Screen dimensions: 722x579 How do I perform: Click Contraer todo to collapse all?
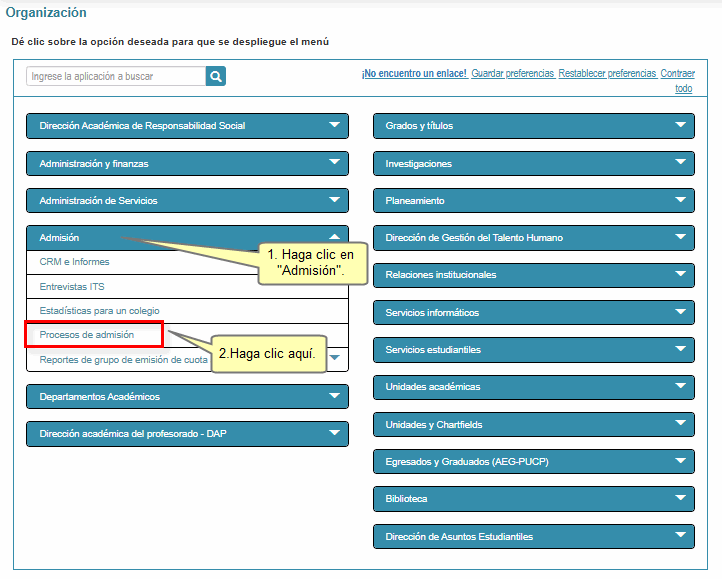pyautogui.click(x=680, y=81)
